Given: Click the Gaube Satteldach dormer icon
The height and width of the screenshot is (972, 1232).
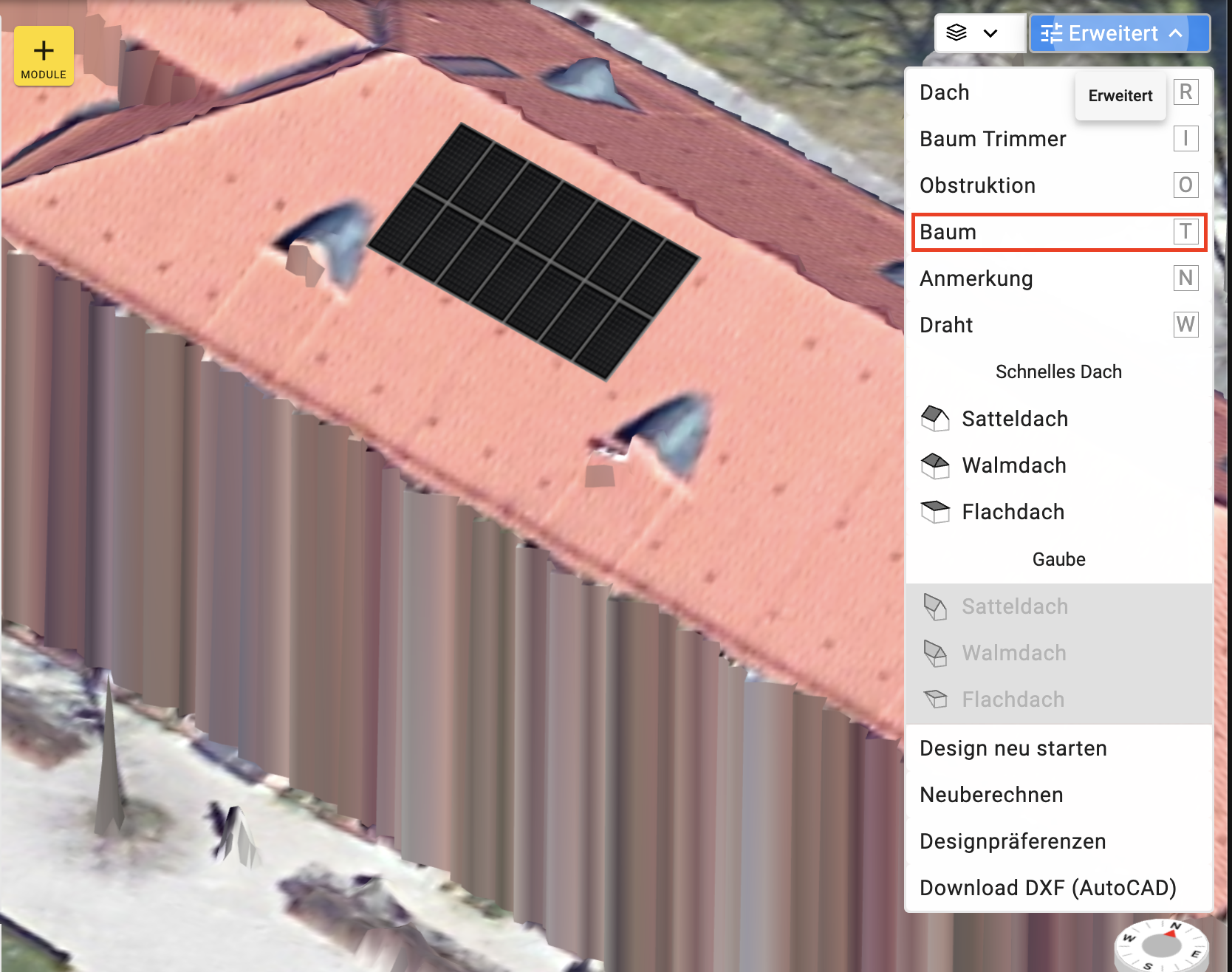Looking at the screenshot, I should pos(935,606).
